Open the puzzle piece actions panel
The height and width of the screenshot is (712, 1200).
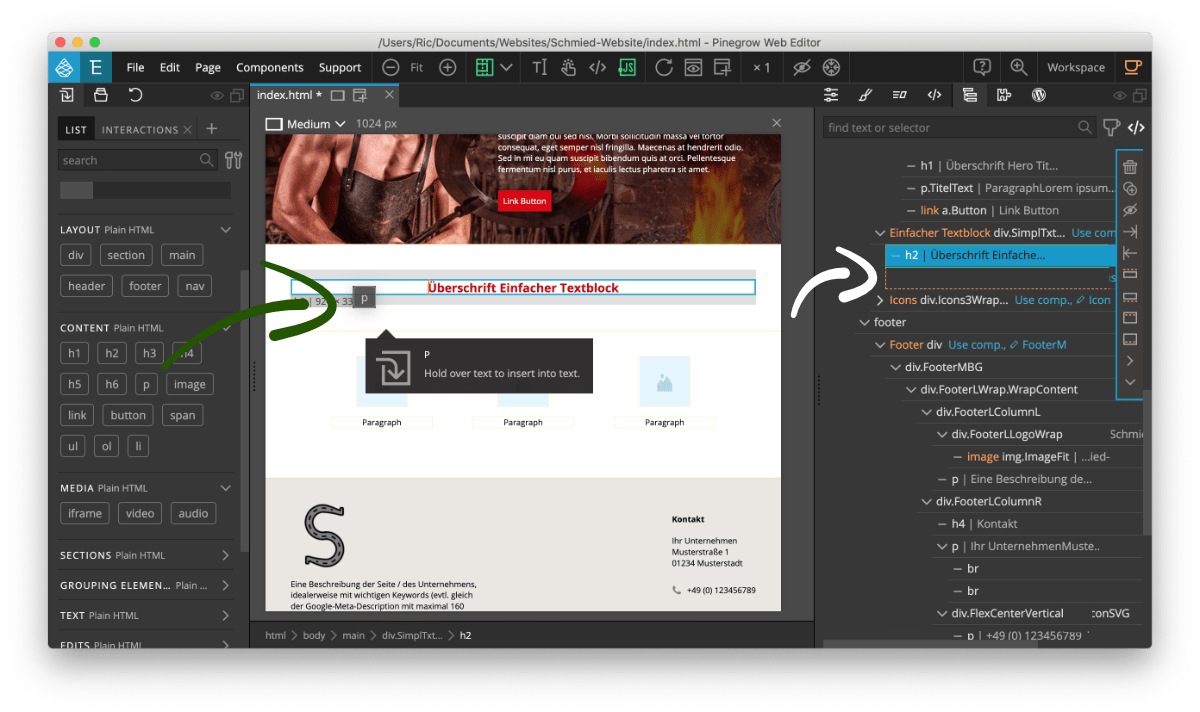pos(1004,96)
